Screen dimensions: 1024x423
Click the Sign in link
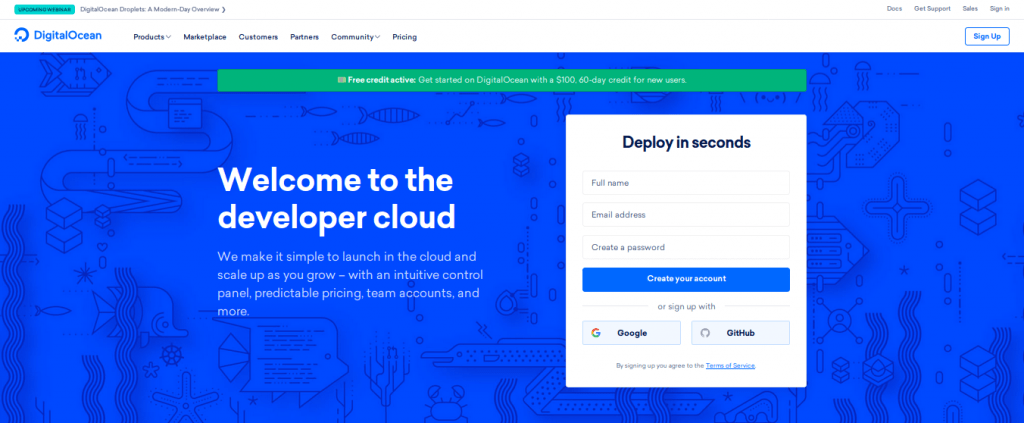point(999,9)
